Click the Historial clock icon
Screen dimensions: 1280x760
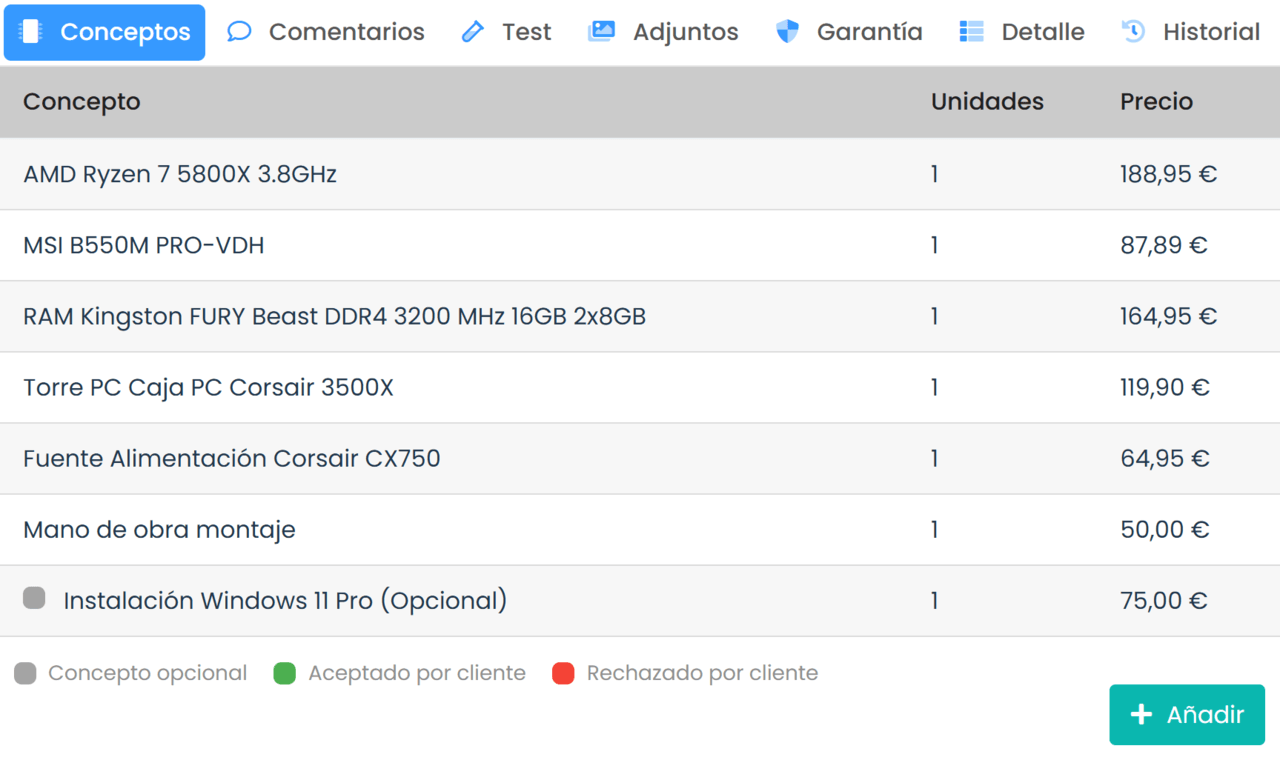pos(1133,32)
